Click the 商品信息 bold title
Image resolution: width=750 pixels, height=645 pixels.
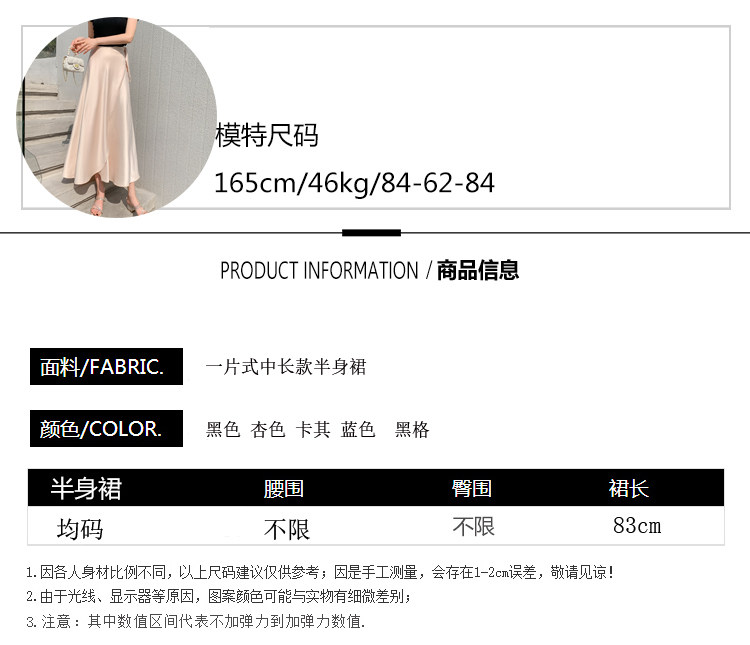478,270
